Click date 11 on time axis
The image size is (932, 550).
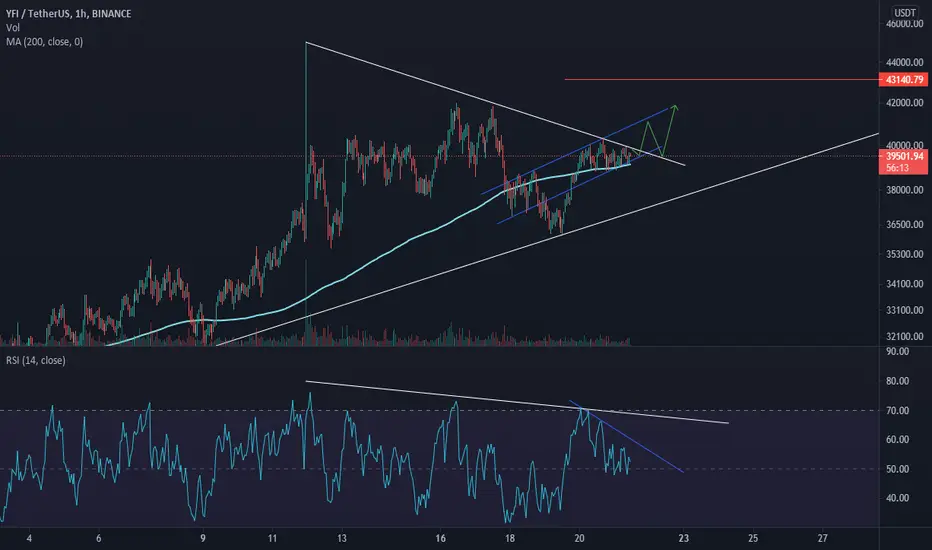272,539
